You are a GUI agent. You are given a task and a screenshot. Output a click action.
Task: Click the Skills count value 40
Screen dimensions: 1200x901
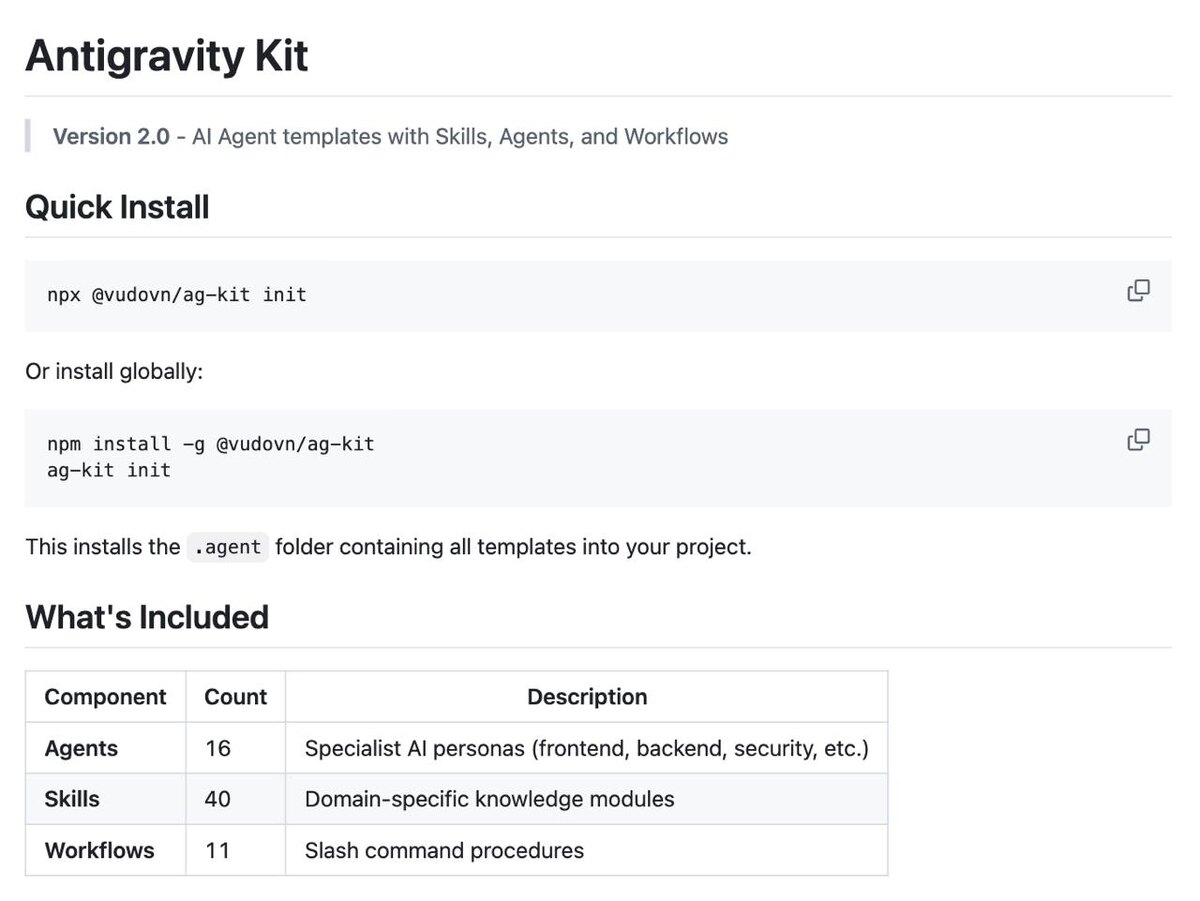coord(217,799)
